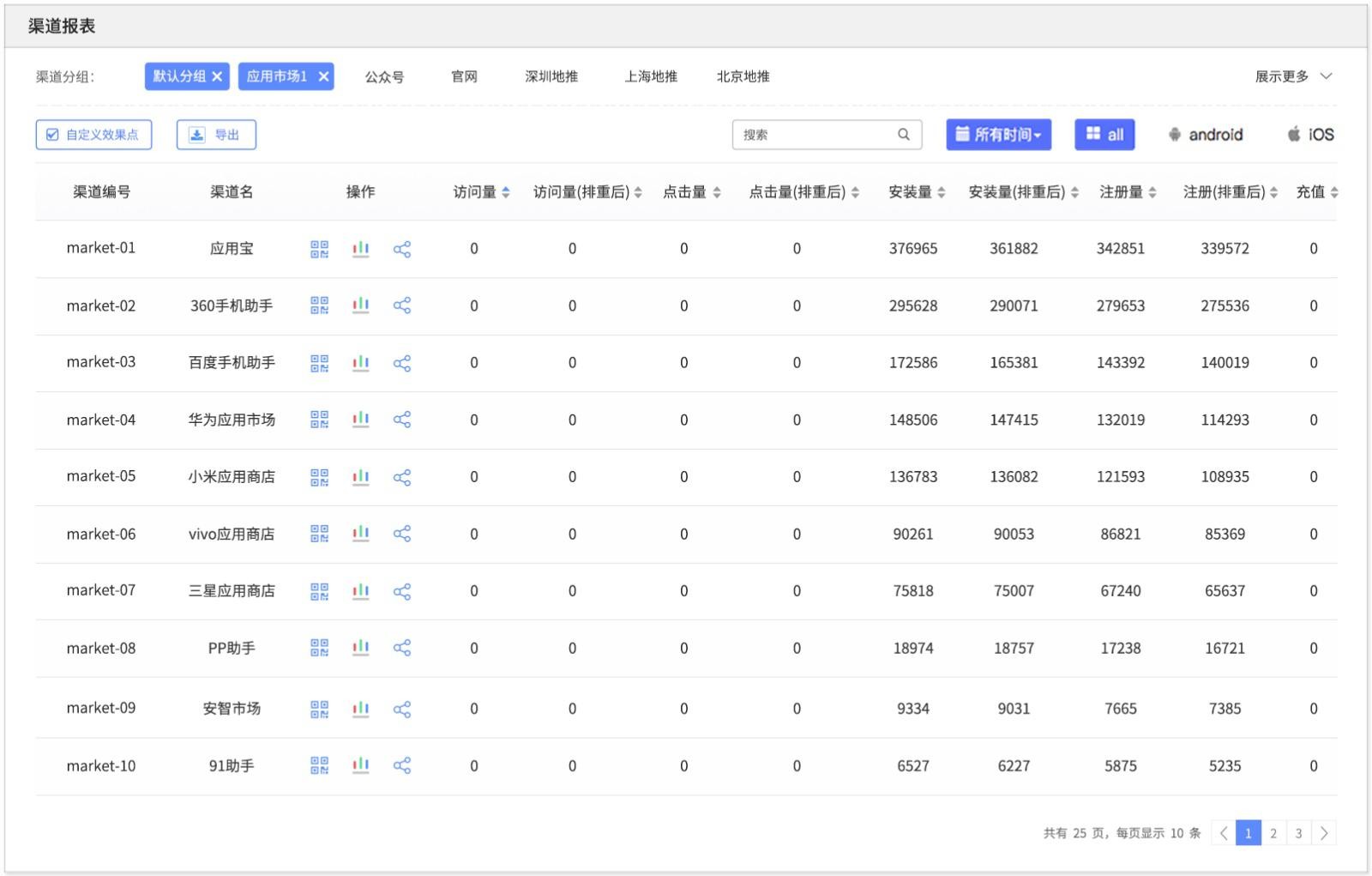Open QR code for 360手机助手 row
Viewport: 1372px width, 876px height.
pyautogui.click(x=319, y=305)
